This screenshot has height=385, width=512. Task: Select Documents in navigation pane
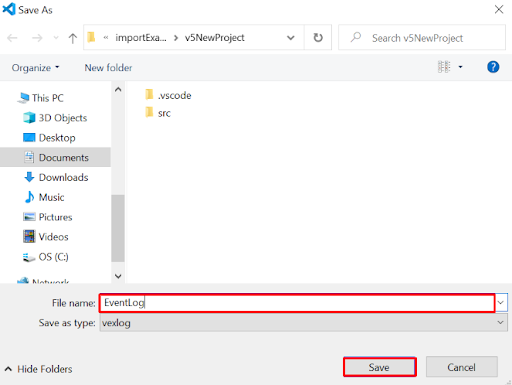coord(55,157)
